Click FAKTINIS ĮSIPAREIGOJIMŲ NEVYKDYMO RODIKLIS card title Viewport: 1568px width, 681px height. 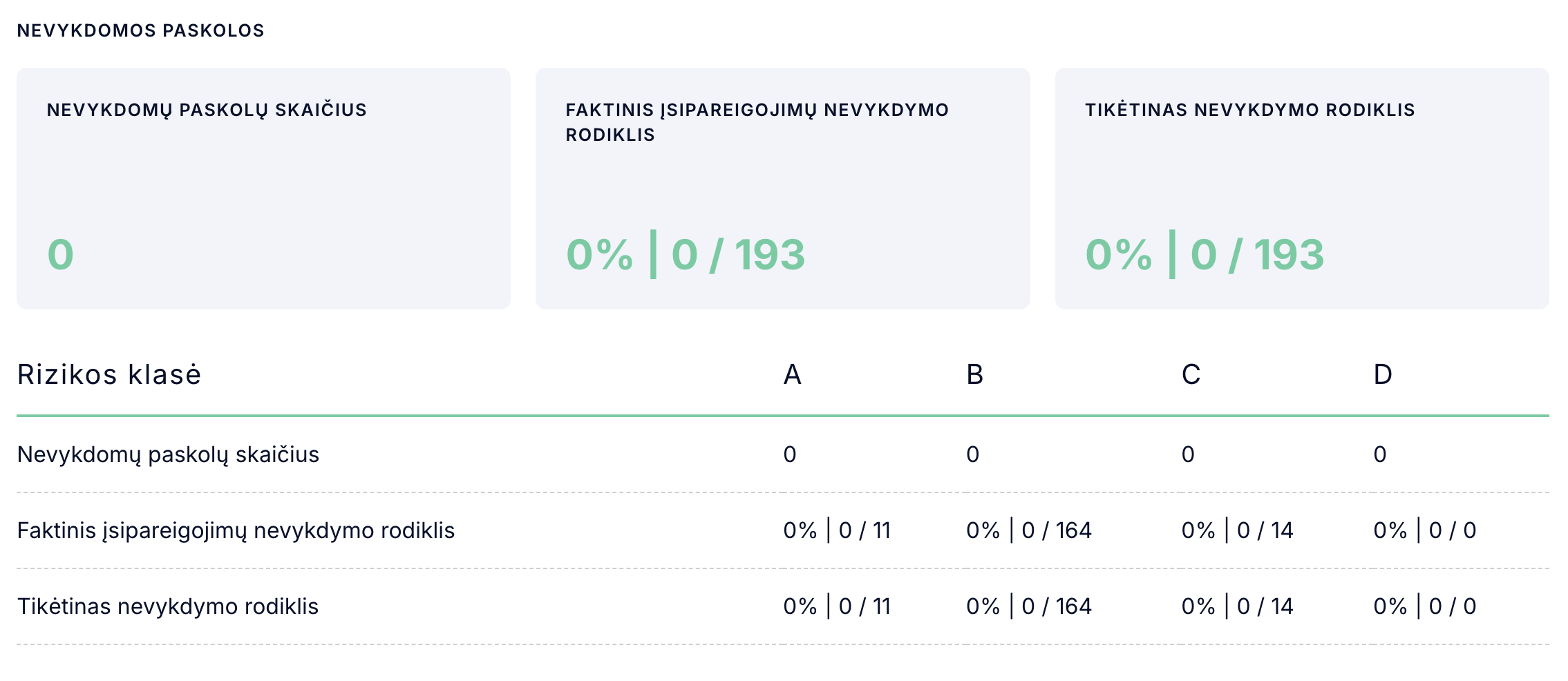(x=757, y=122)
